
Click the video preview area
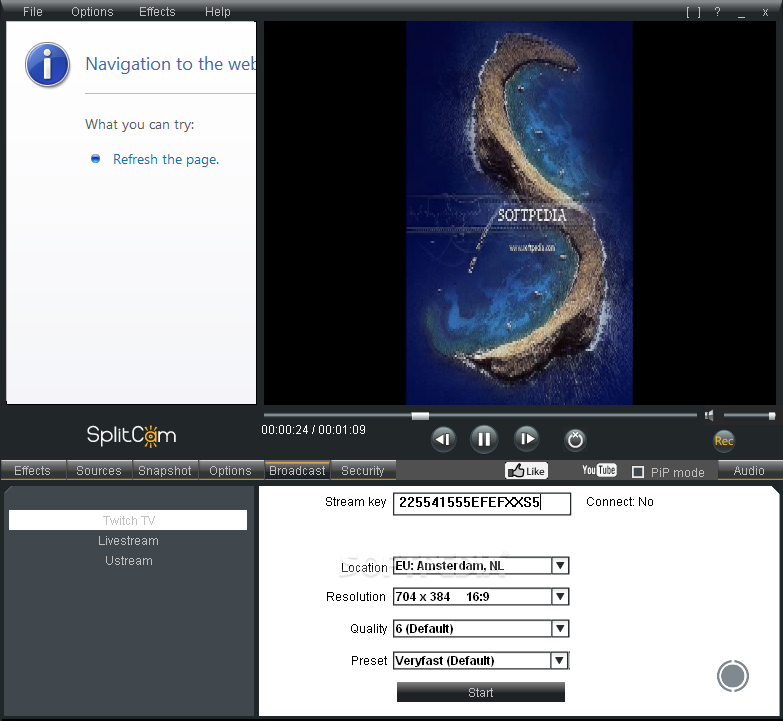(x=519, y=213)
